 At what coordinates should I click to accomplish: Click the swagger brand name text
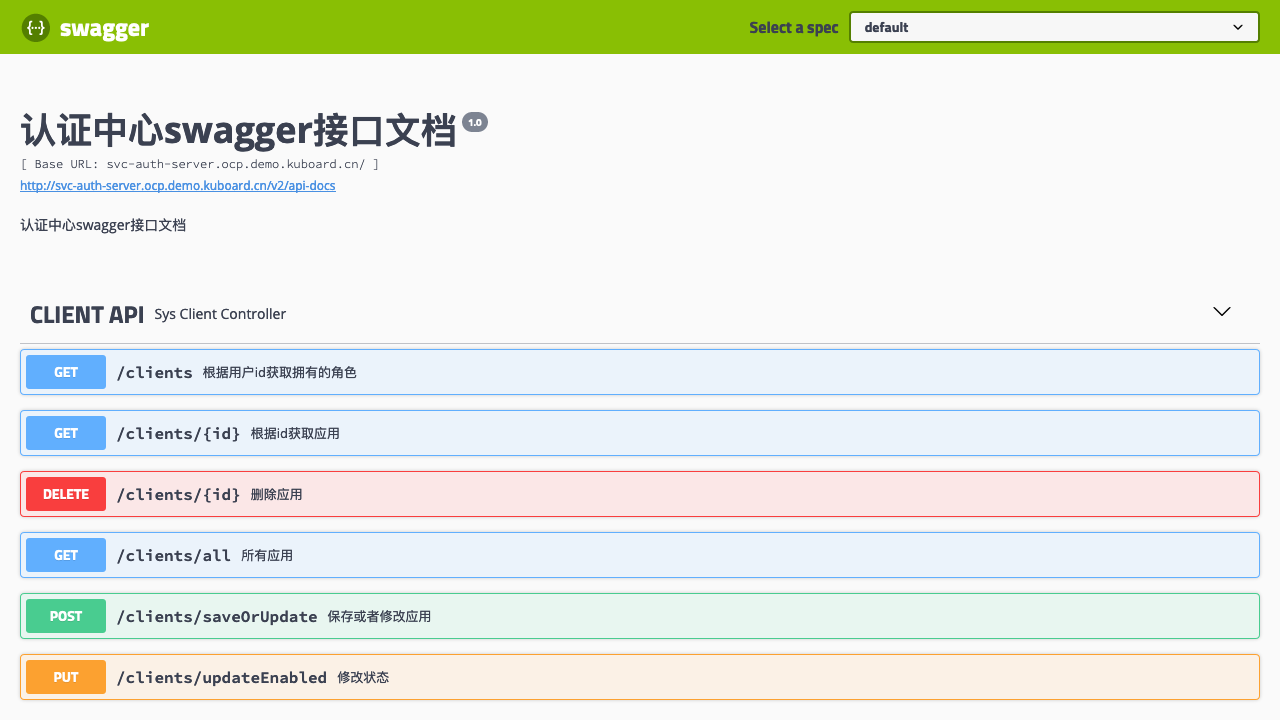(104, 28)
